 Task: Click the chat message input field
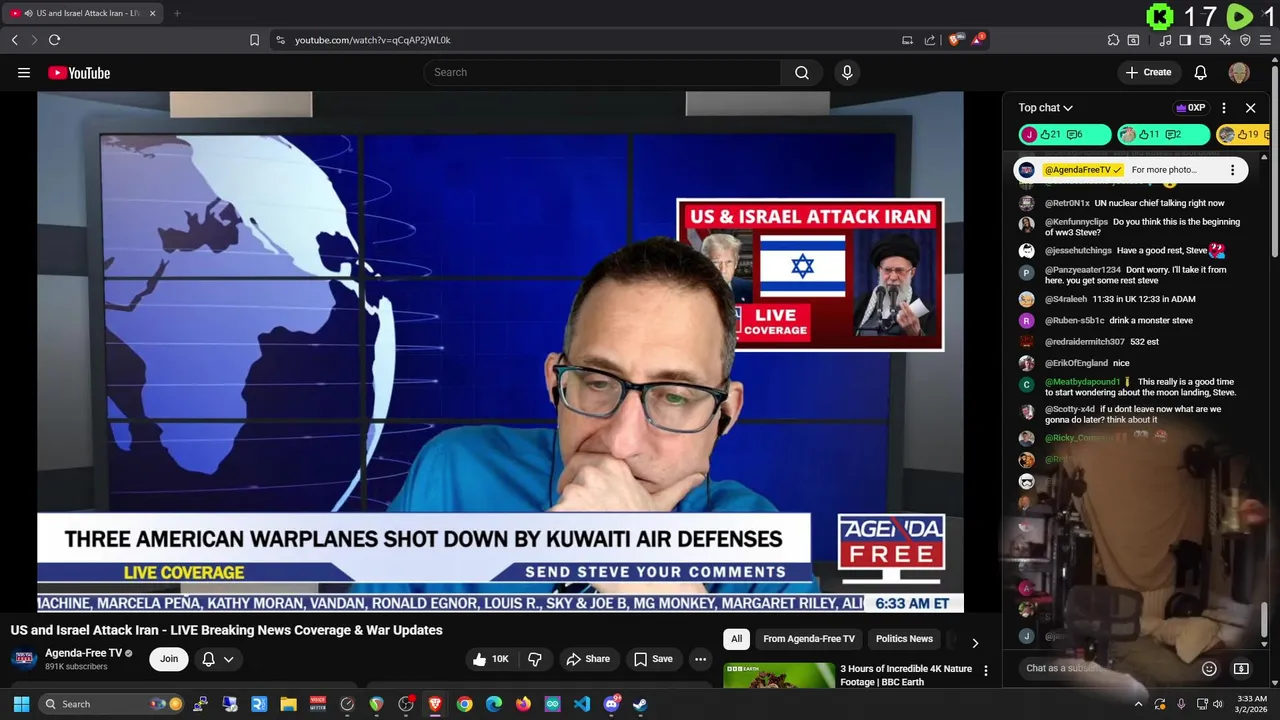tap(1105, 668)
